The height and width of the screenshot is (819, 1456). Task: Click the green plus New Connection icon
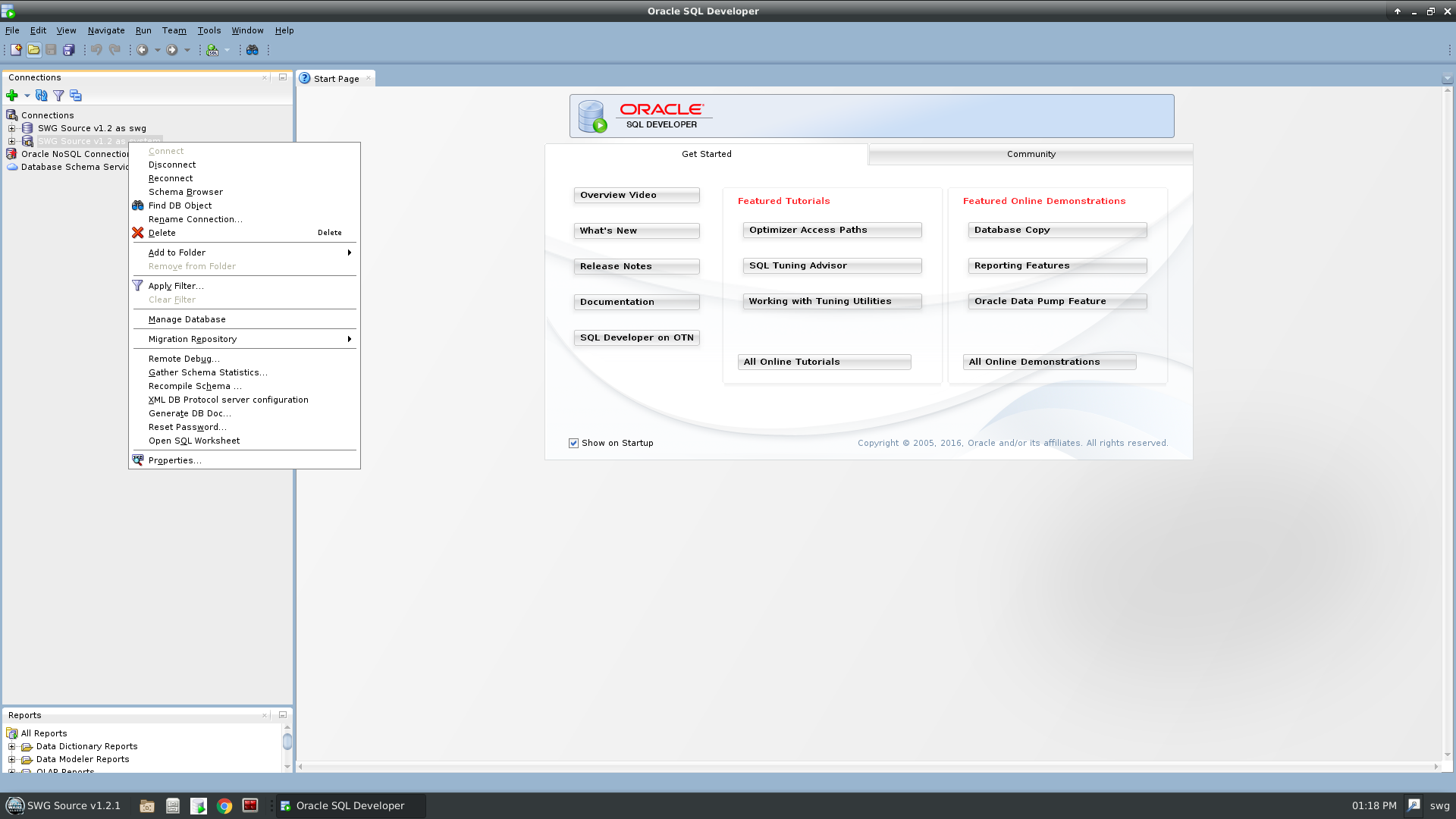click(x=12, y=96)
